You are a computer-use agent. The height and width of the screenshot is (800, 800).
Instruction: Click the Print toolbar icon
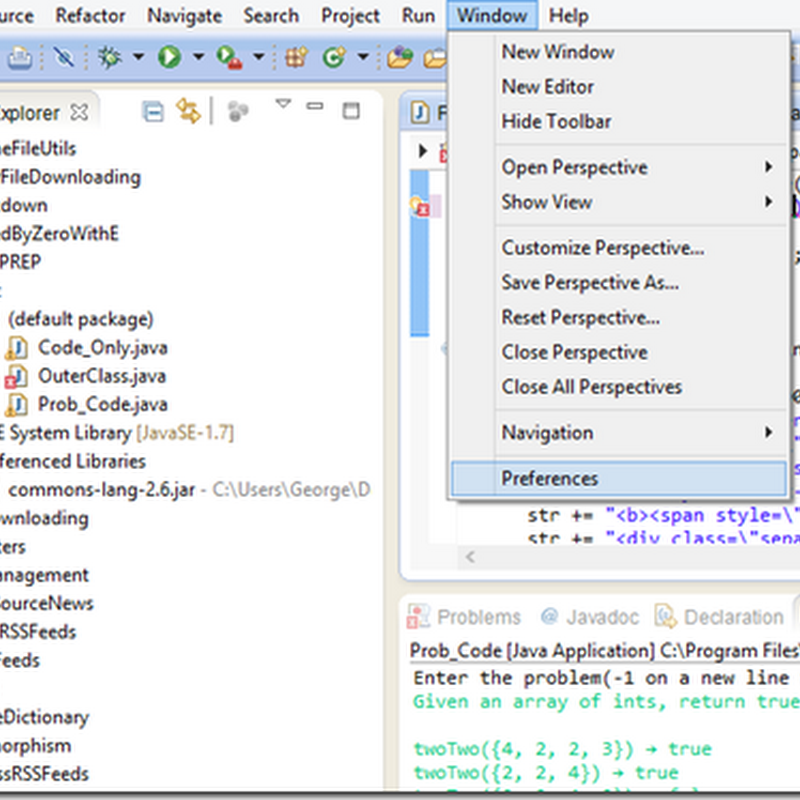pos(19,57)
